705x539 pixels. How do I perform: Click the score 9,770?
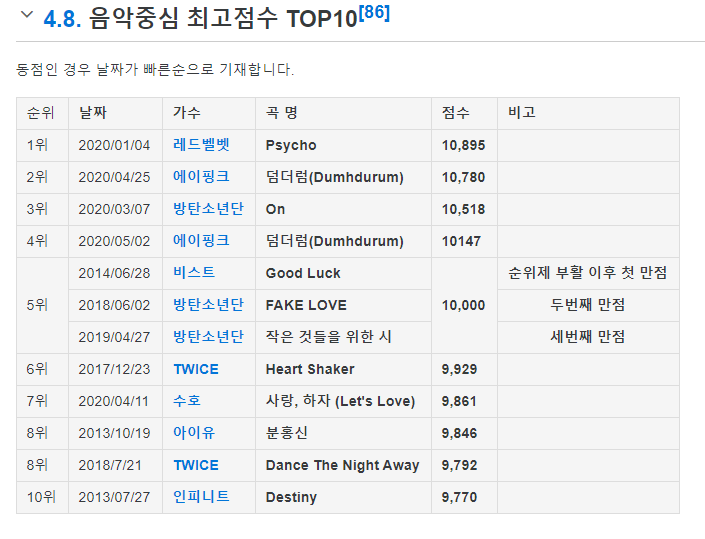(x=460, y=497)
